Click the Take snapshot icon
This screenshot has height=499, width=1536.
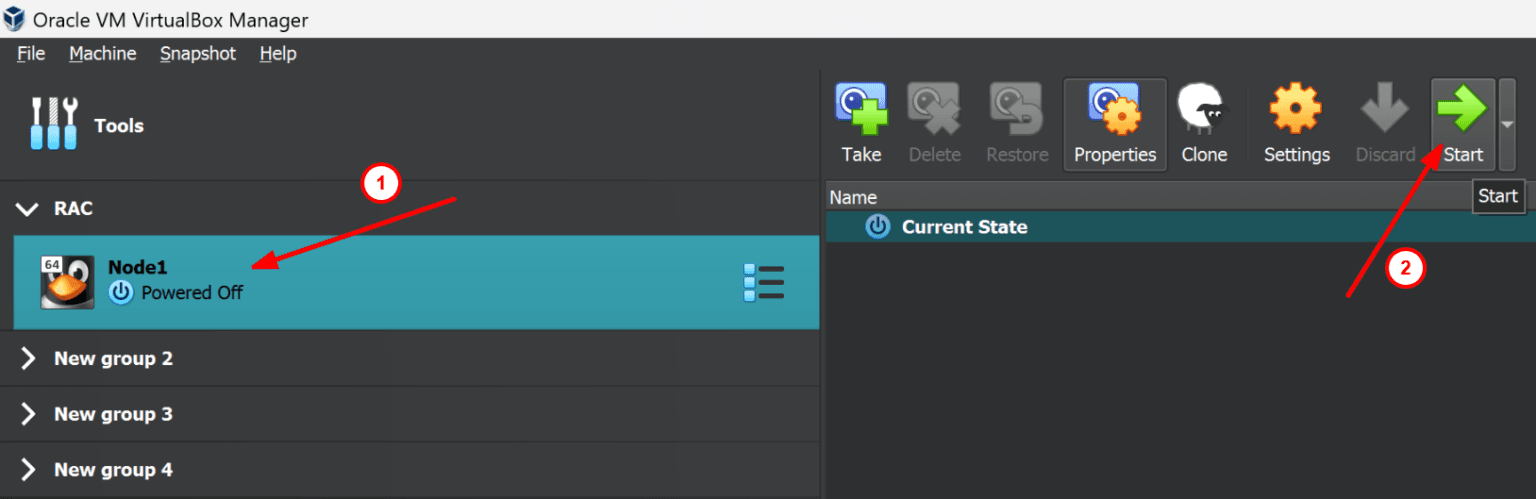point(860,110)
